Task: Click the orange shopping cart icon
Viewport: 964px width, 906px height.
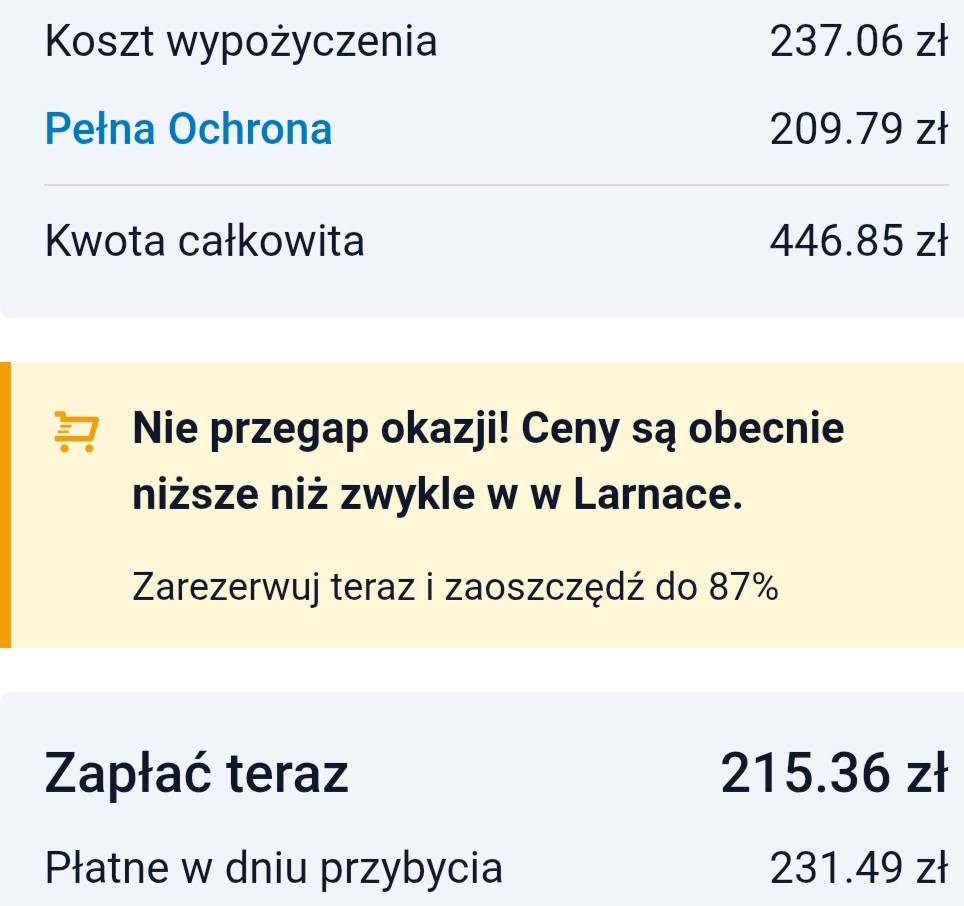Action: click(76, 431)
